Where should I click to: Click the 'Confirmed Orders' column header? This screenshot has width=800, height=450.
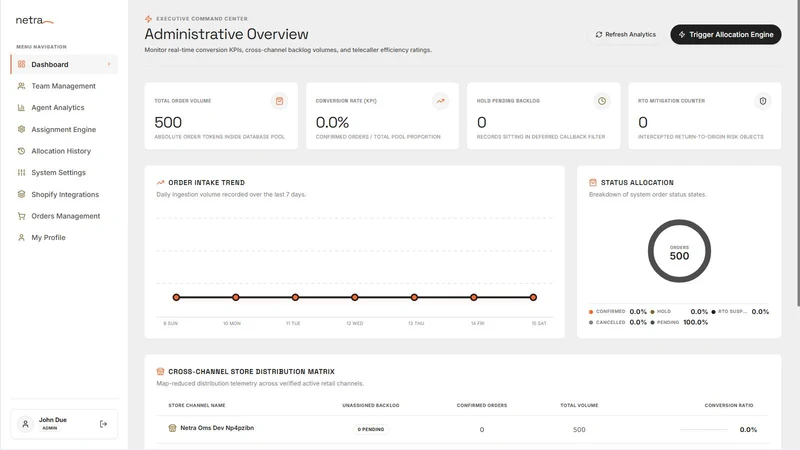coord(482,405)
